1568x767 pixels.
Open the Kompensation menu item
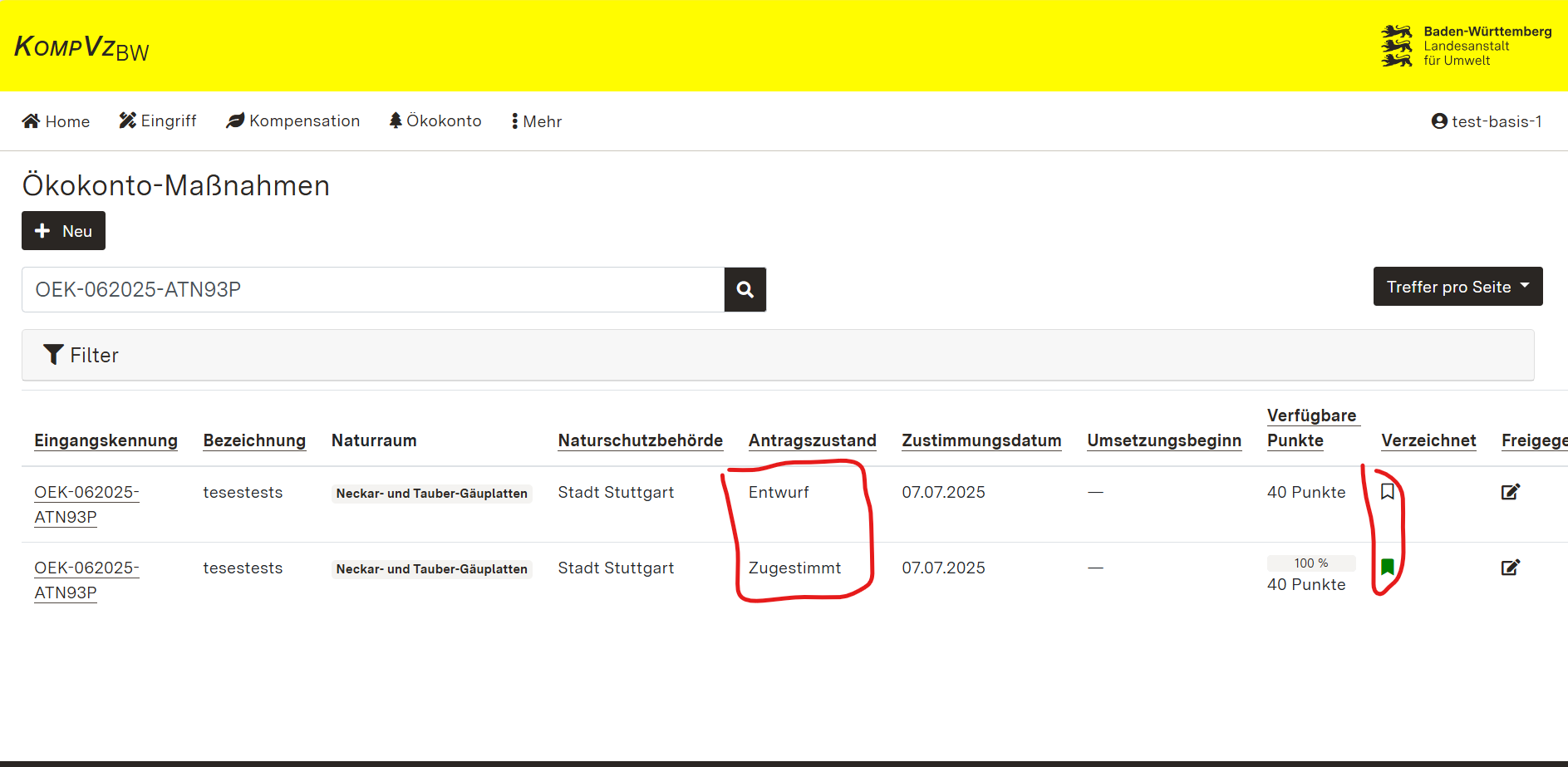click(292, 121)
